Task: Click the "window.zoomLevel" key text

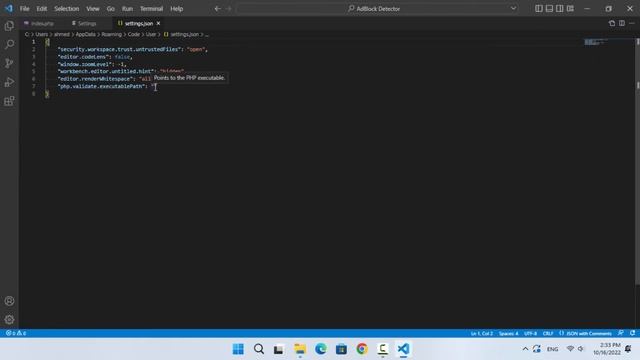Action: point(85,64)
